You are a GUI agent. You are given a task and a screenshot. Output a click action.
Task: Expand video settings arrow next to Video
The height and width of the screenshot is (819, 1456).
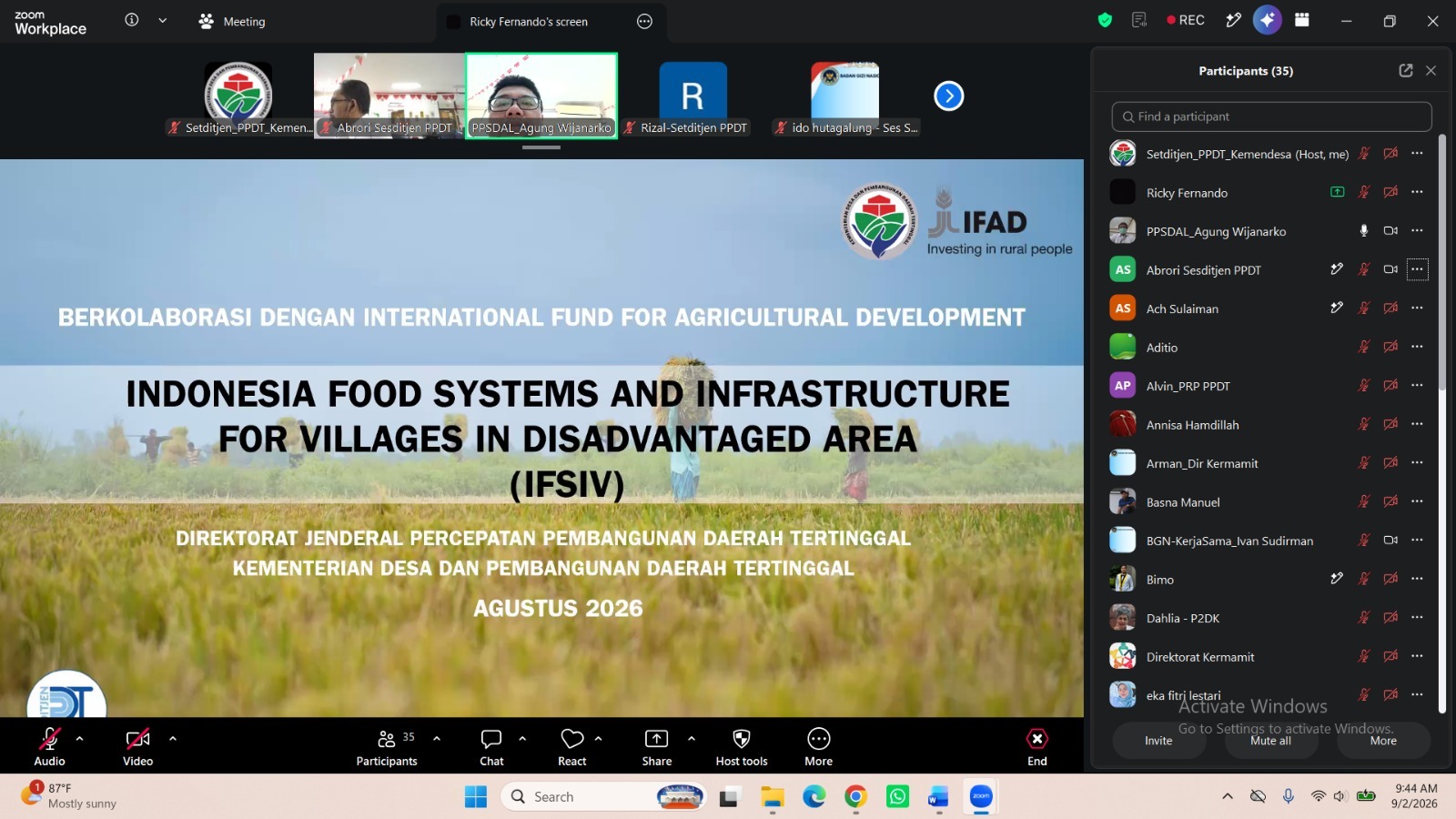pos(173,738)
